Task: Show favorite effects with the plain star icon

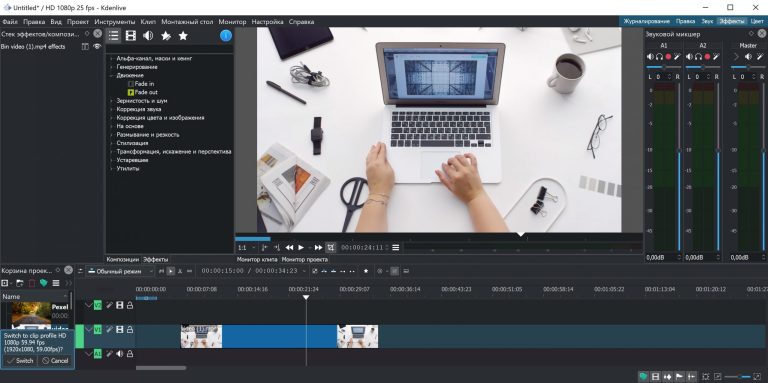Action: 183,35
